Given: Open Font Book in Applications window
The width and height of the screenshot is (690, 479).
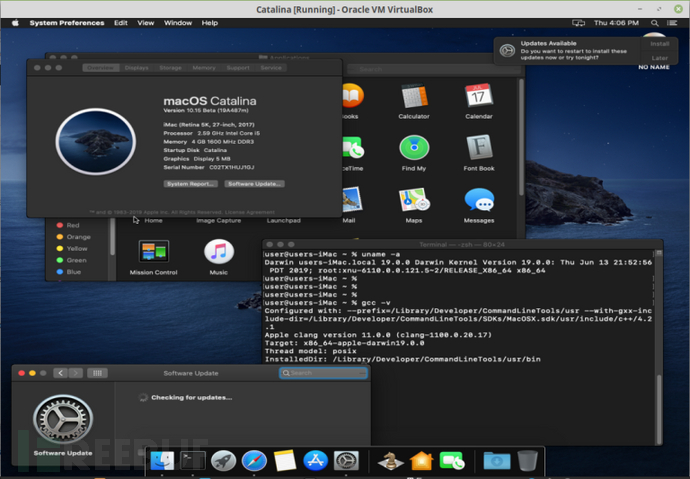Looking at the screenshot, I should 479,148.
